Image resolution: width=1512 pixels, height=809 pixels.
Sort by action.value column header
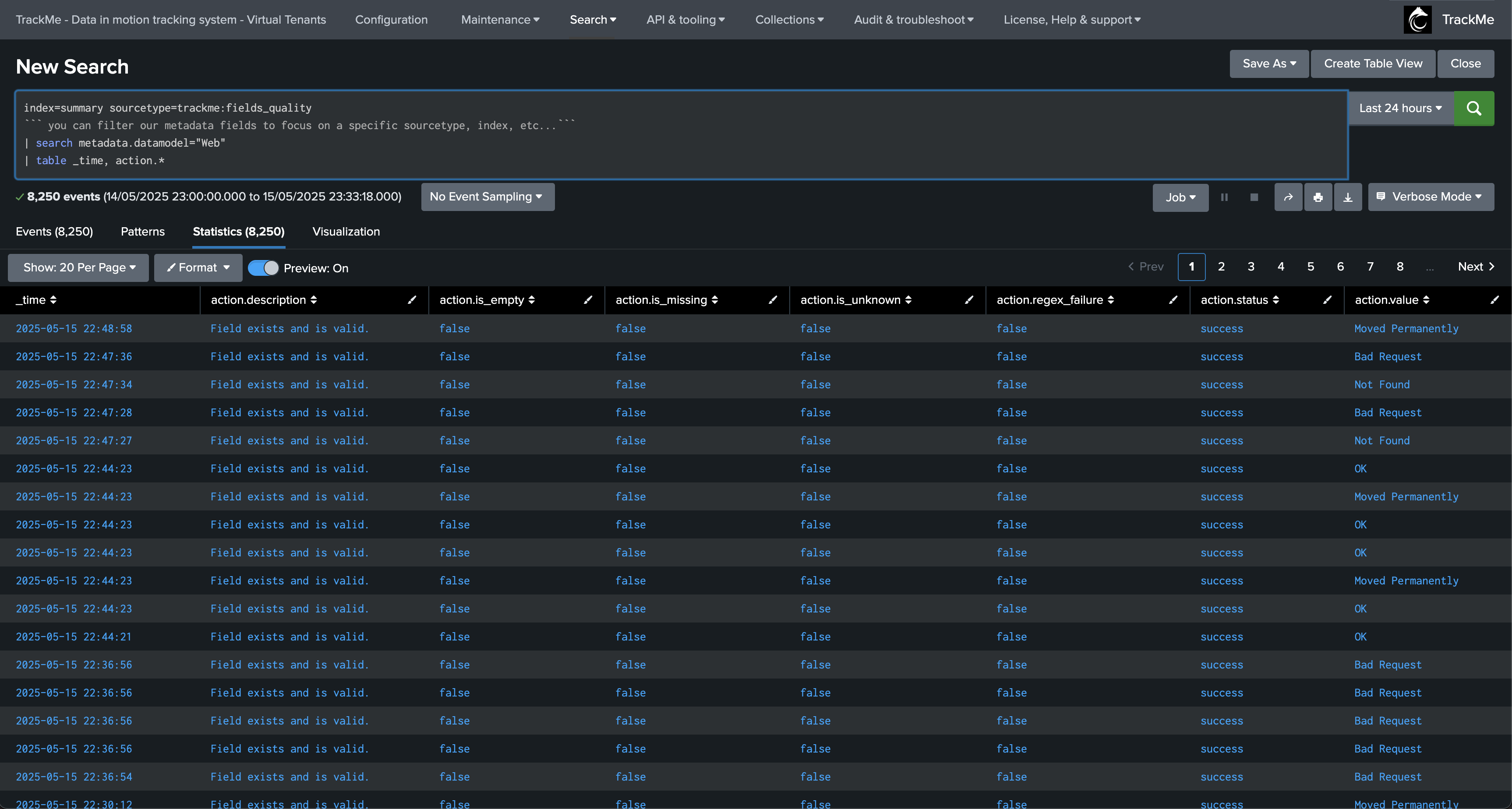pos(1392,300)
